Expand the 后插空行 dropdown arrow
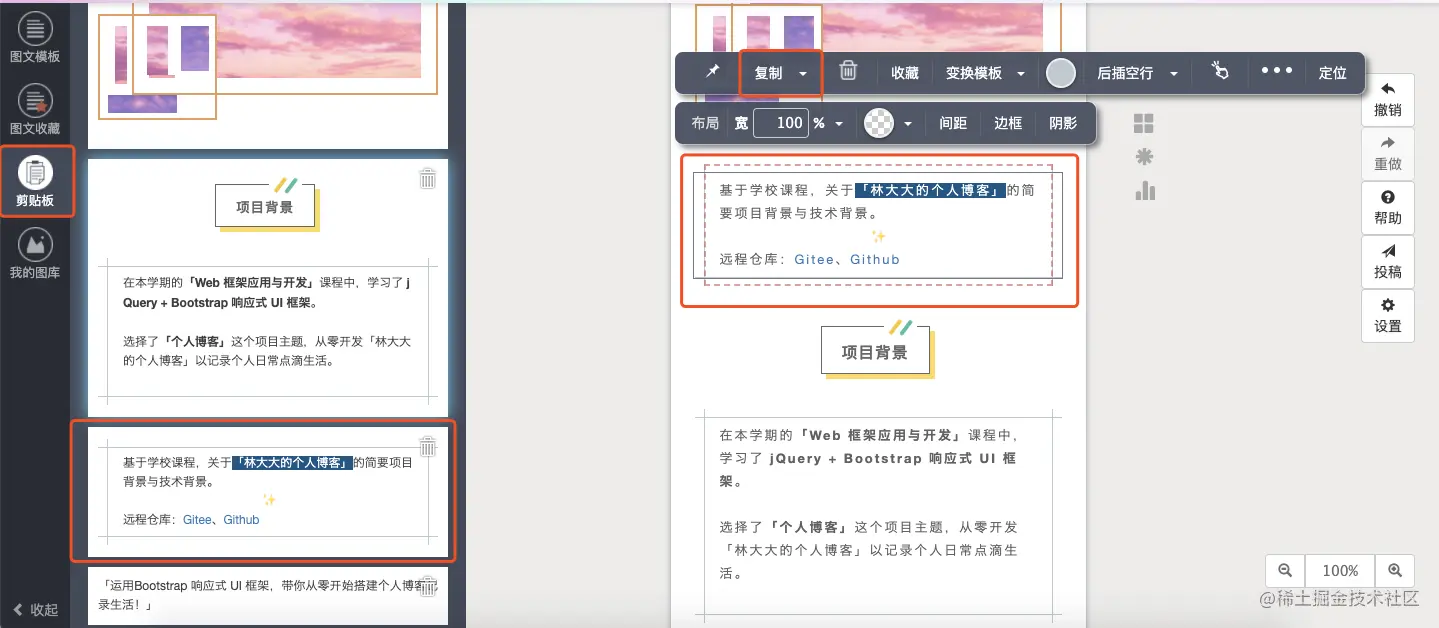 tap(1173, 74)
